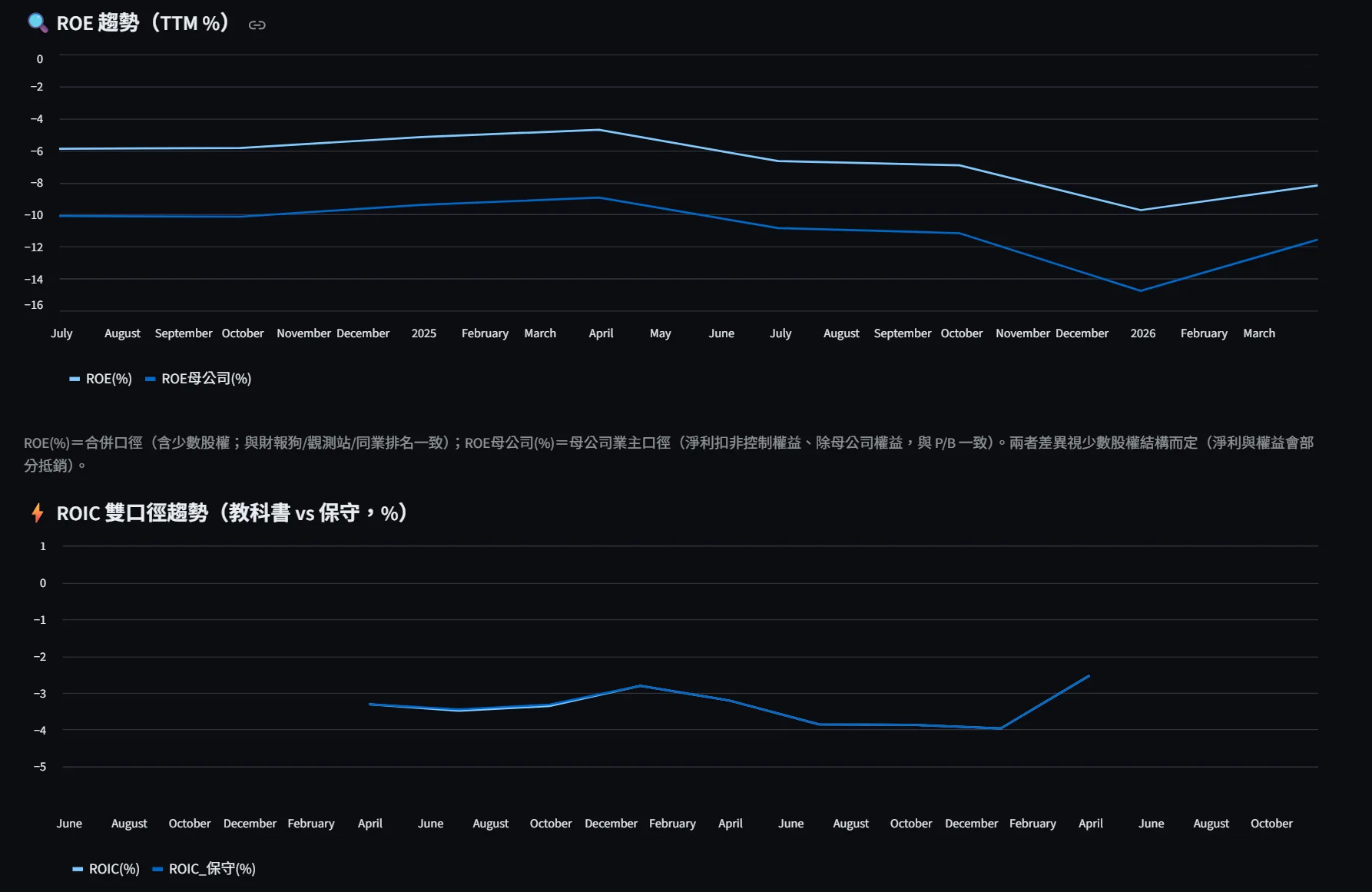
Task: Click the −5 value on ROIC y-axis
Action: [40, 767]
